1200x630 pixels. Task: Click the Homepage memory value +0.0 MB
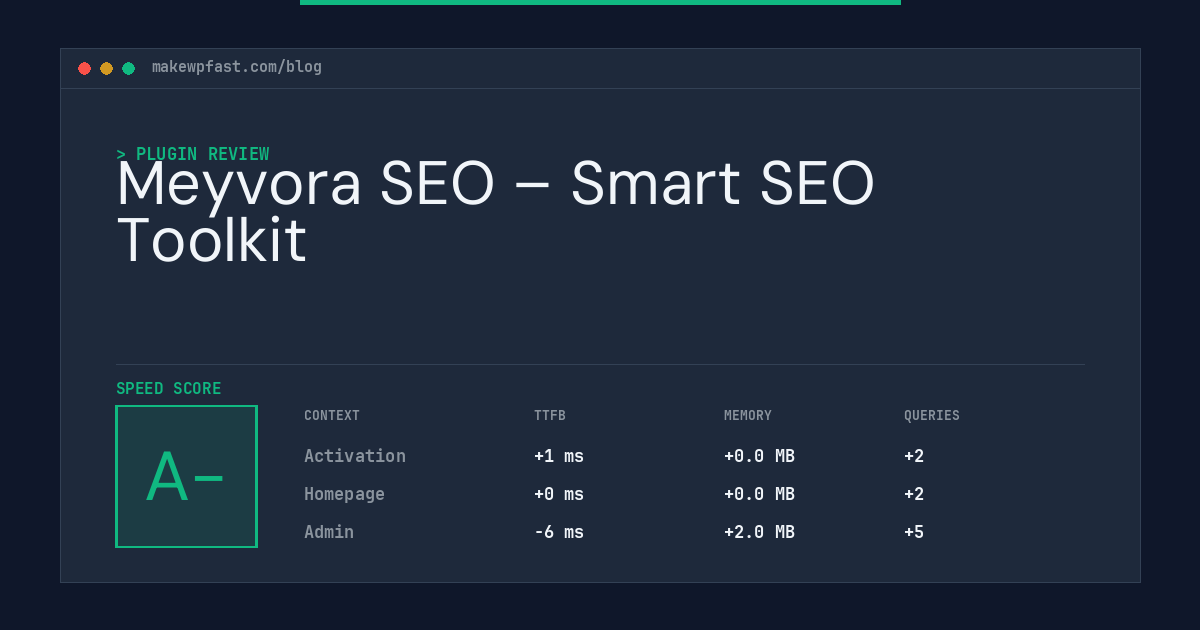(x=759, y=494)
